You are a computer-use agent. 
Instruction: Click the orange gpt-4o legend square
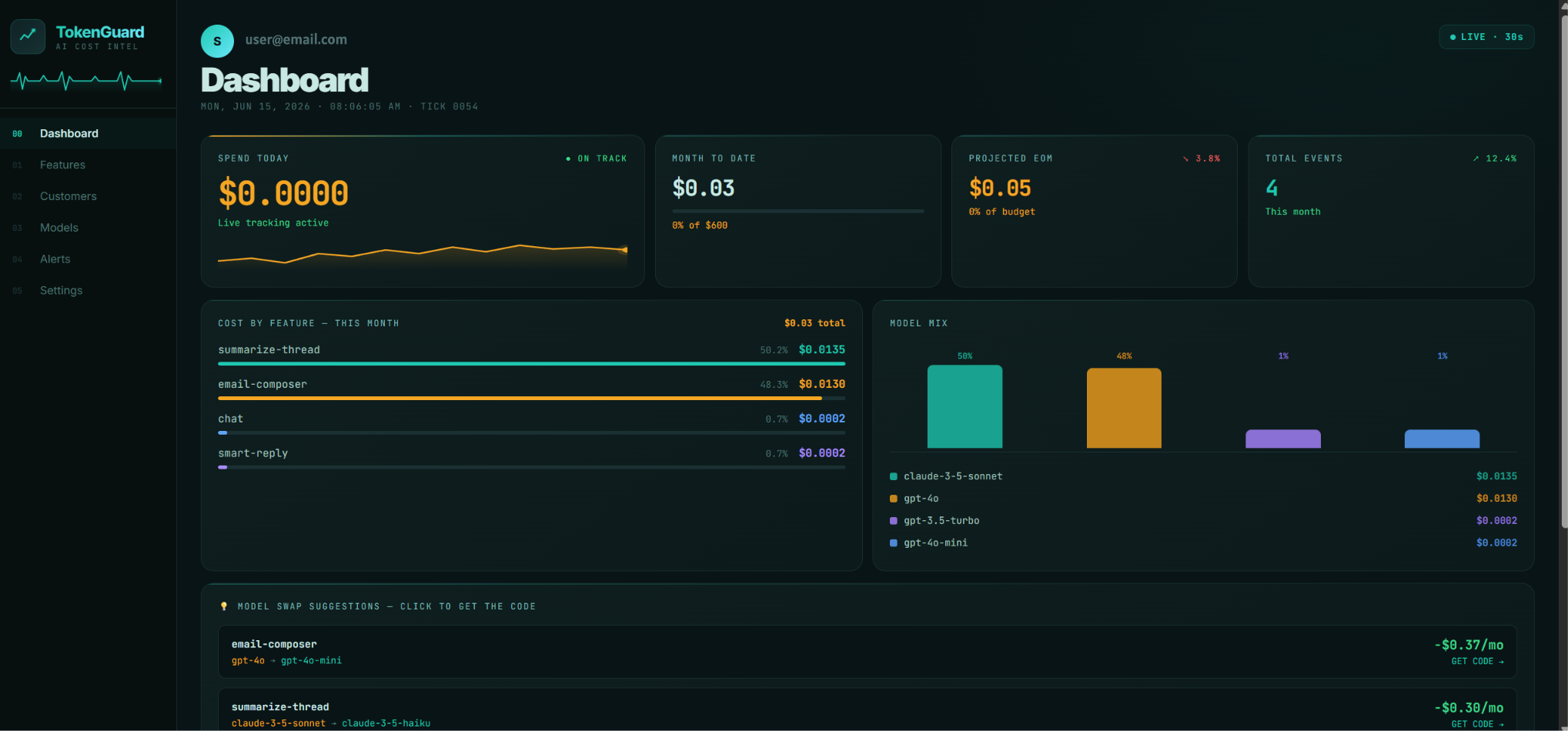click(894, 499)
